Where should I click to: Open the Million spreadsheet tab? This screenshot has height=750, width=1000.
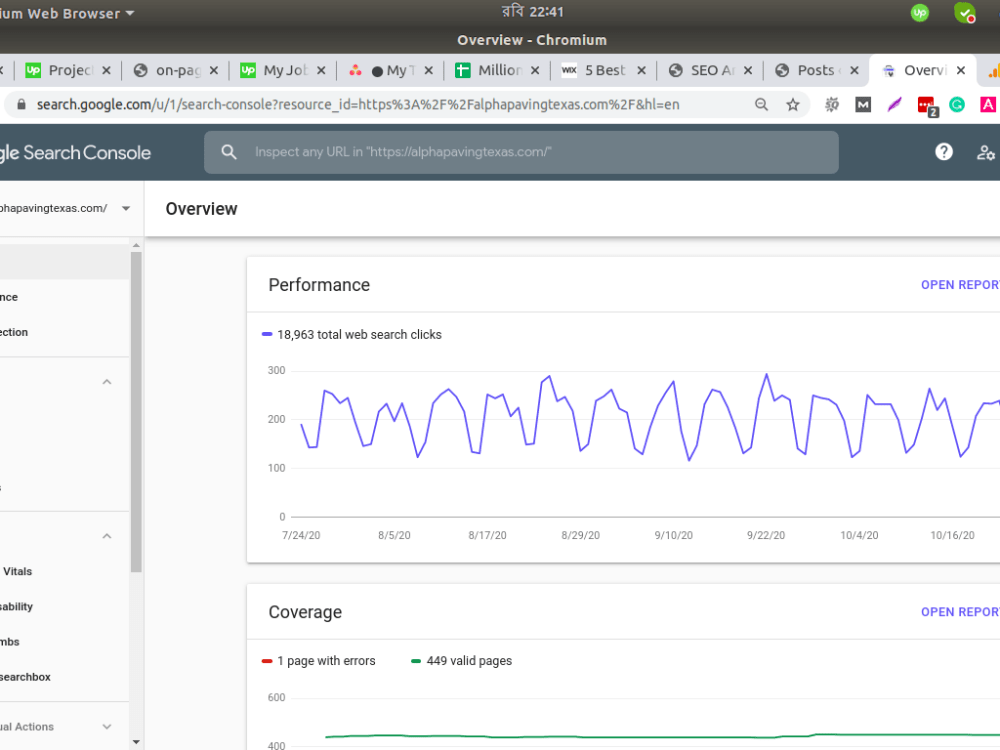(x=489, y=70)
